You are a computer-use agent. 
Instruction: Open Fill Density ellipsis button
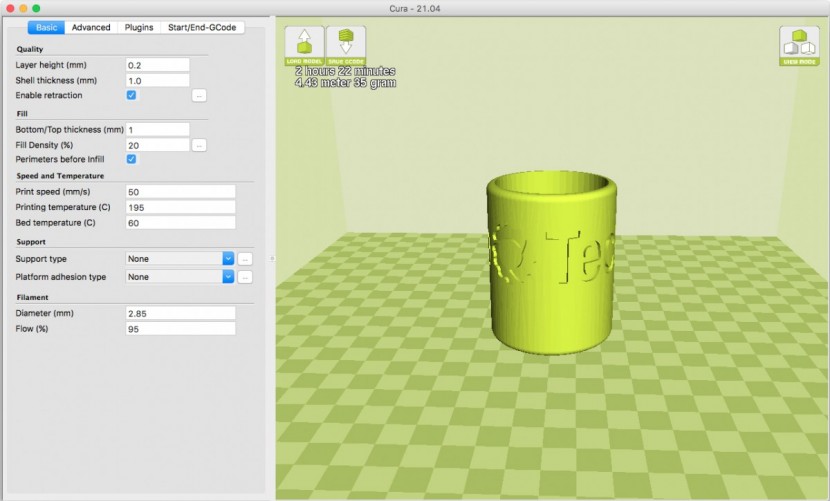[199, 145]
